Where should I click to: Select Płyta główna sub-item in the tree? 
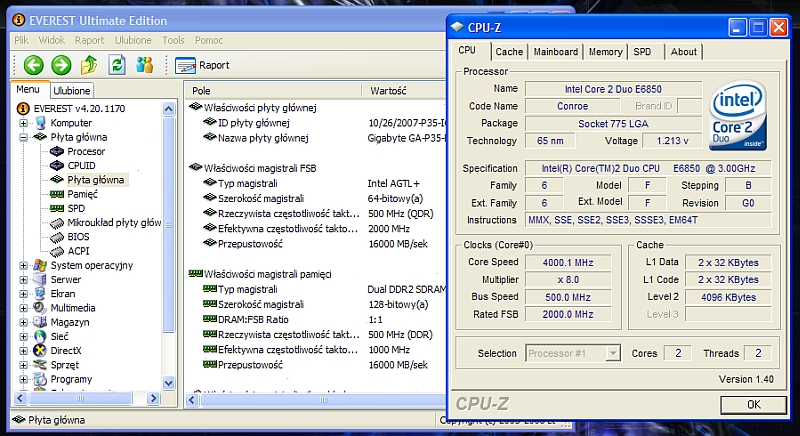point(95,179)
